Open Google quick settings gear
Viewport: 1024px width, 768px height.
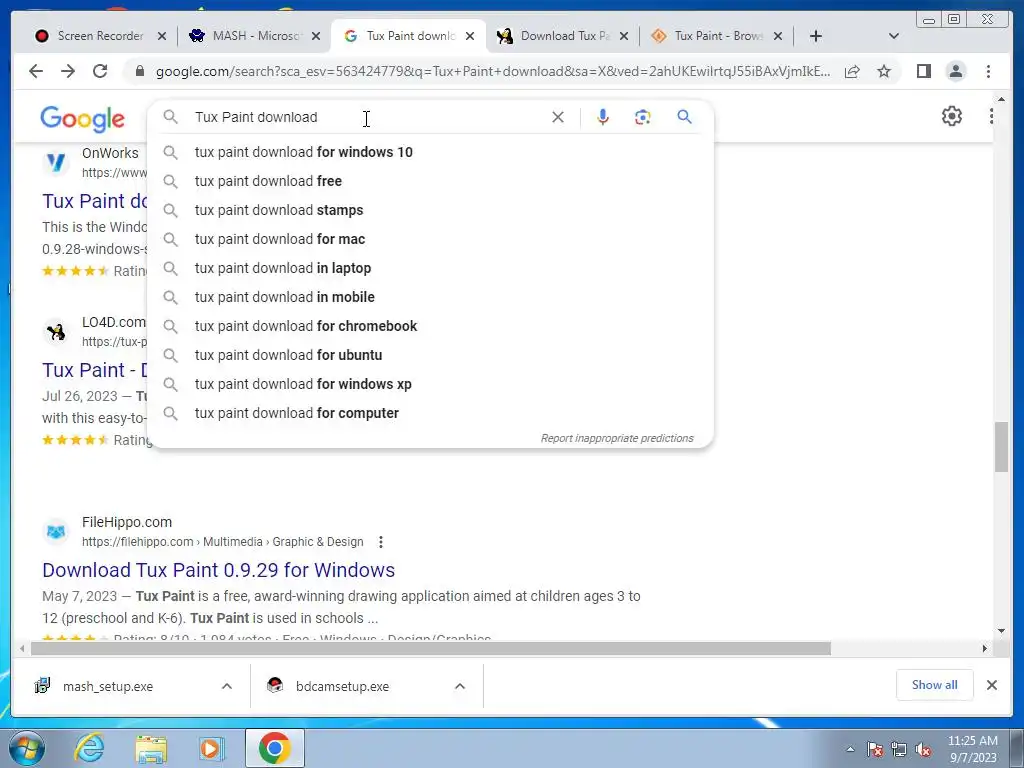[952, 116]
